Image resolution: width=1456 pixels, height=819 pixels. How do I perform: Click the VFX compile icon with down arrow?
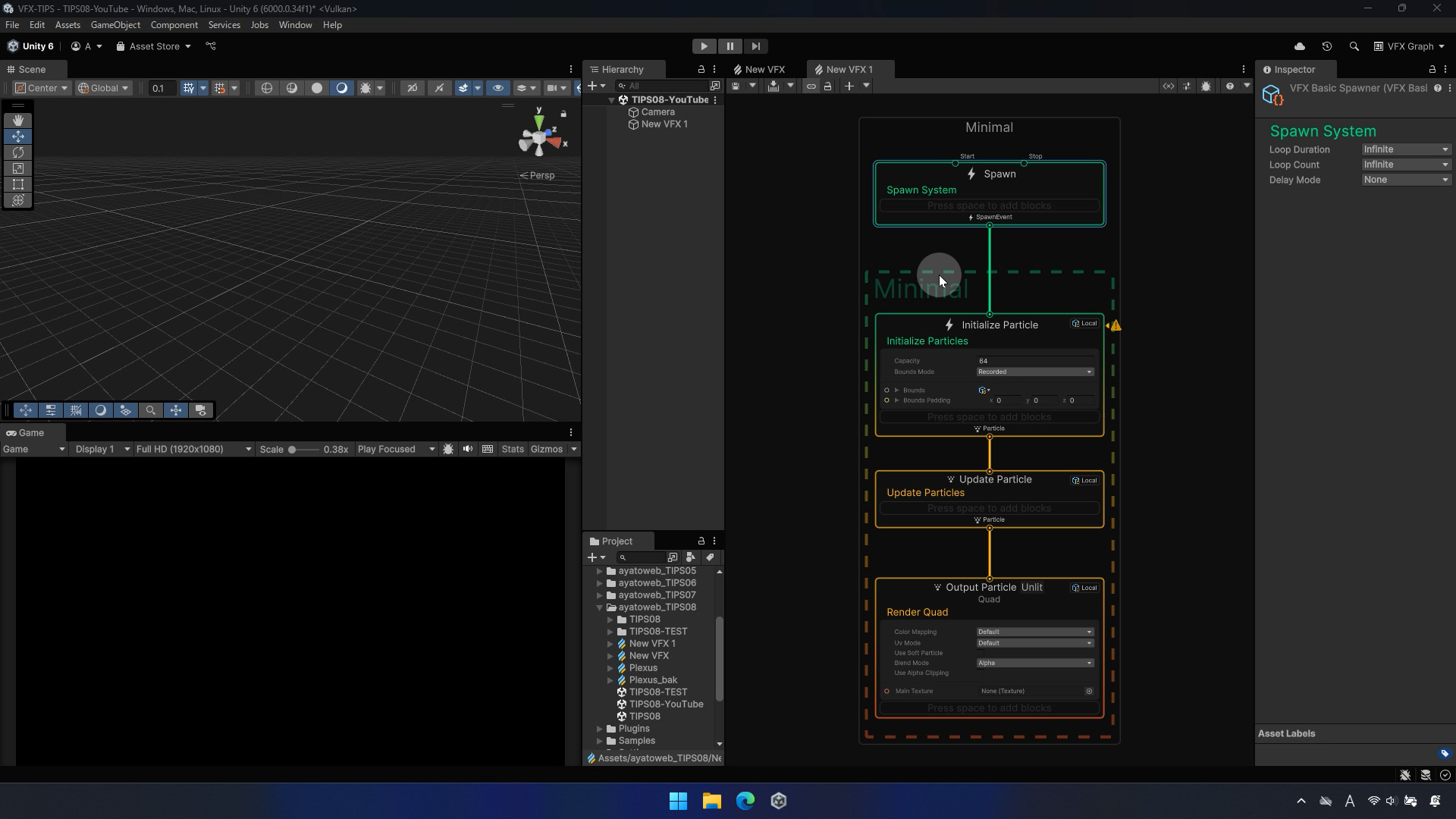click(773, 86)
